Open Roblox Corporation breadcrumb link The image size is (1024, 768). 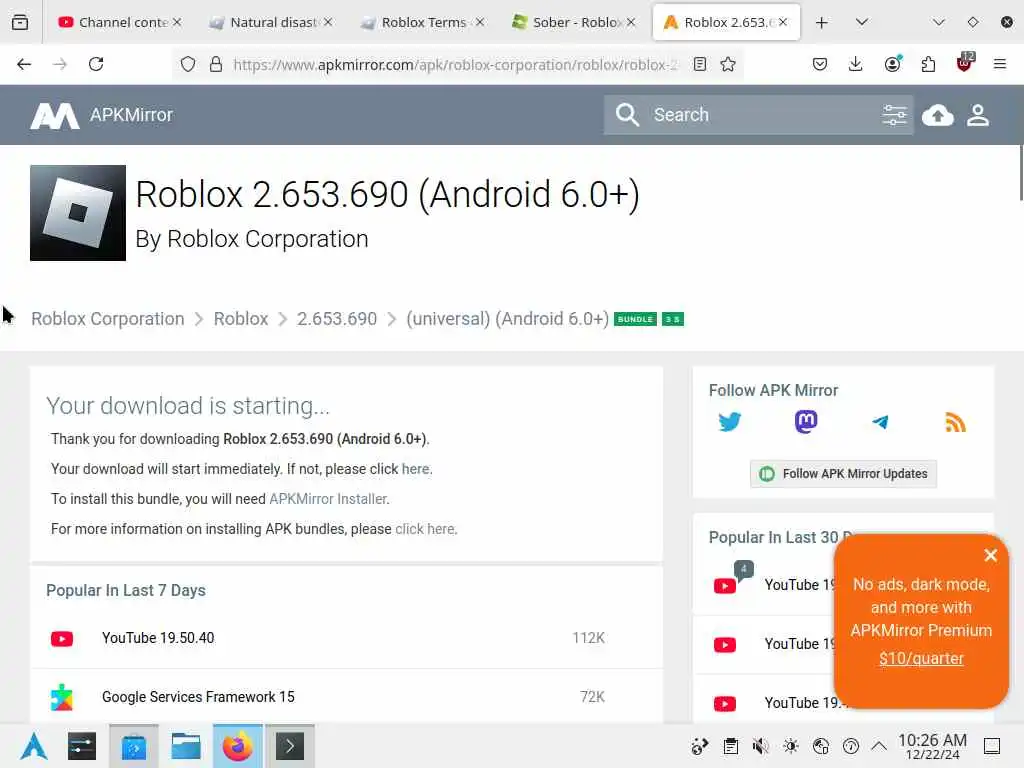point(108,319)
